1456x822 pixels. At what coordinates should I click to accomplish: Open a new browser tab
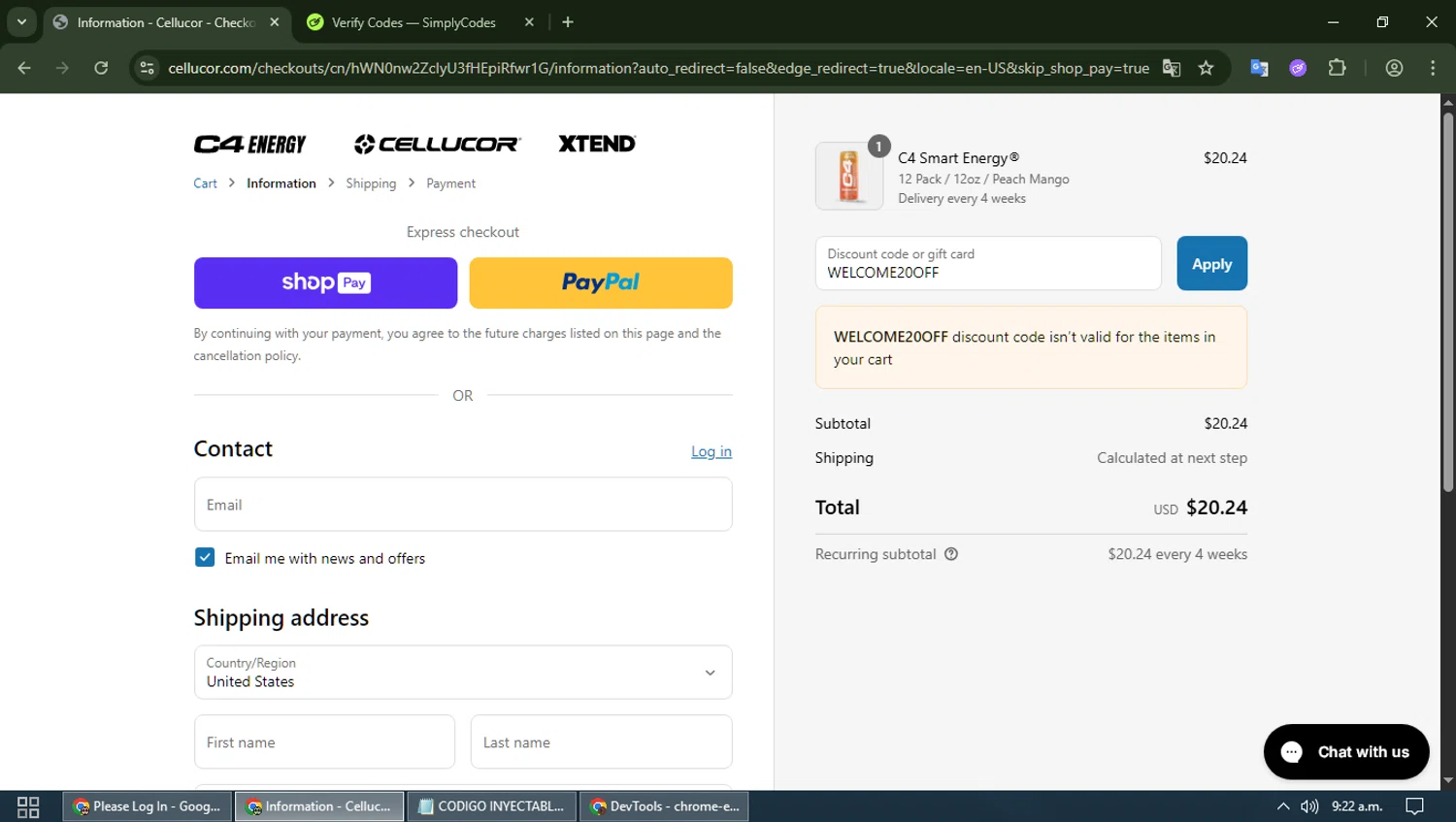(x=568, y=22)
